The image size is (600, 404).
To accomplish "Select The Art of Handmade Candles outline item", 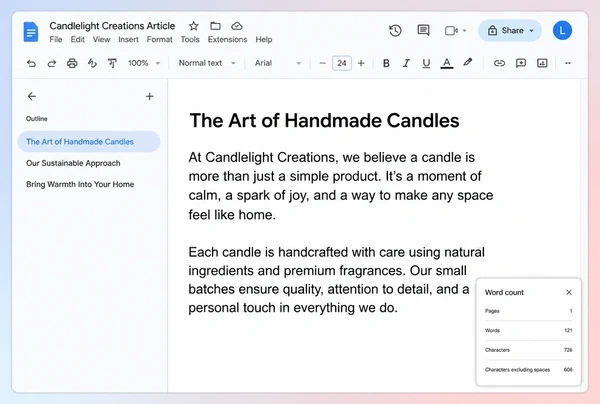I will click(89, 142).
